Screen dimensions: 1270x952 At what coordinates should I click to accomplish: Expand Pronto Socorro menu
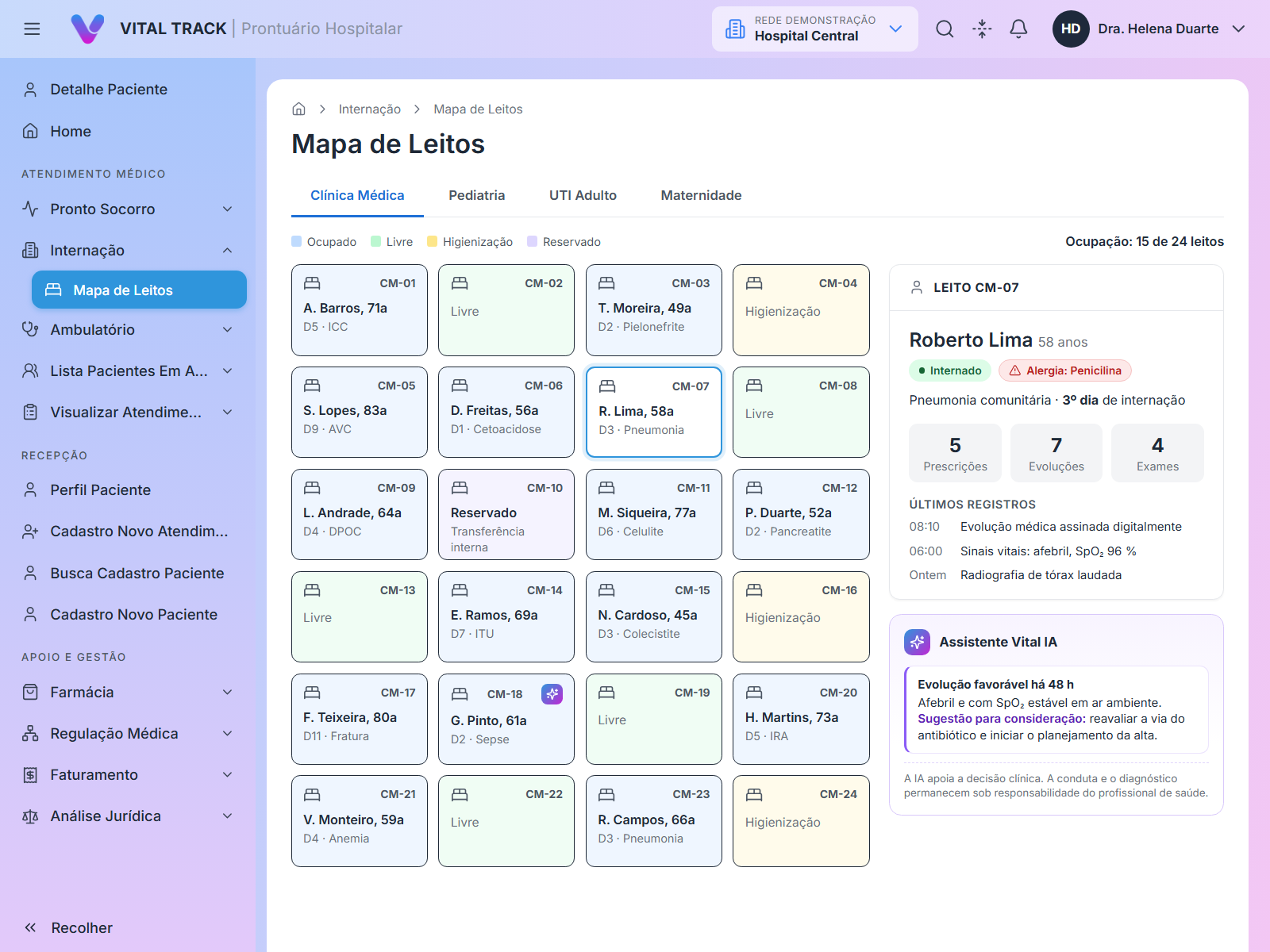(128, 209)
